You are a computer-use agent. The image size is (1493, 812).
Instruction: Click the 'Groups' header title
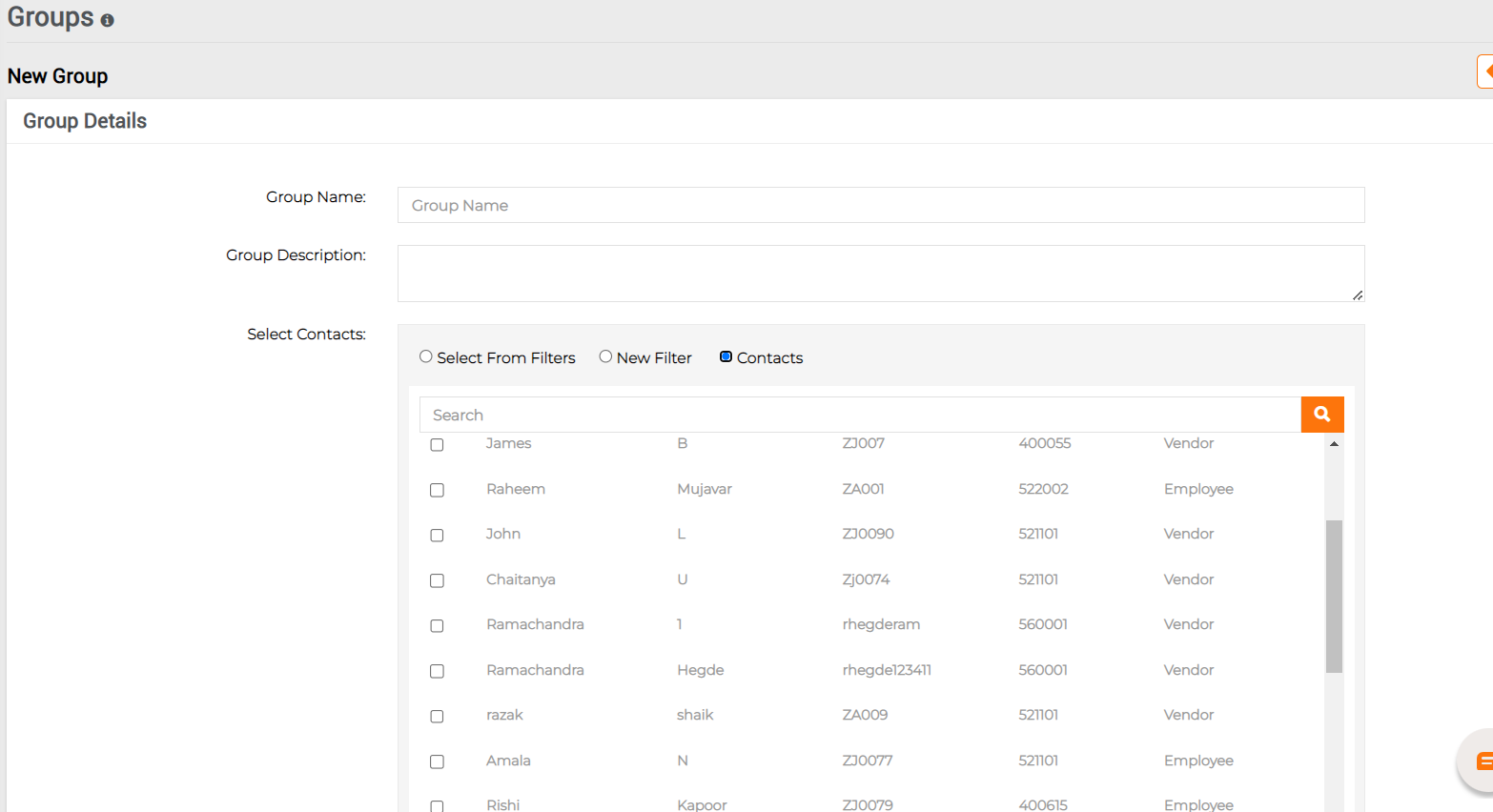pyautogui.click(x=51, y=17)
